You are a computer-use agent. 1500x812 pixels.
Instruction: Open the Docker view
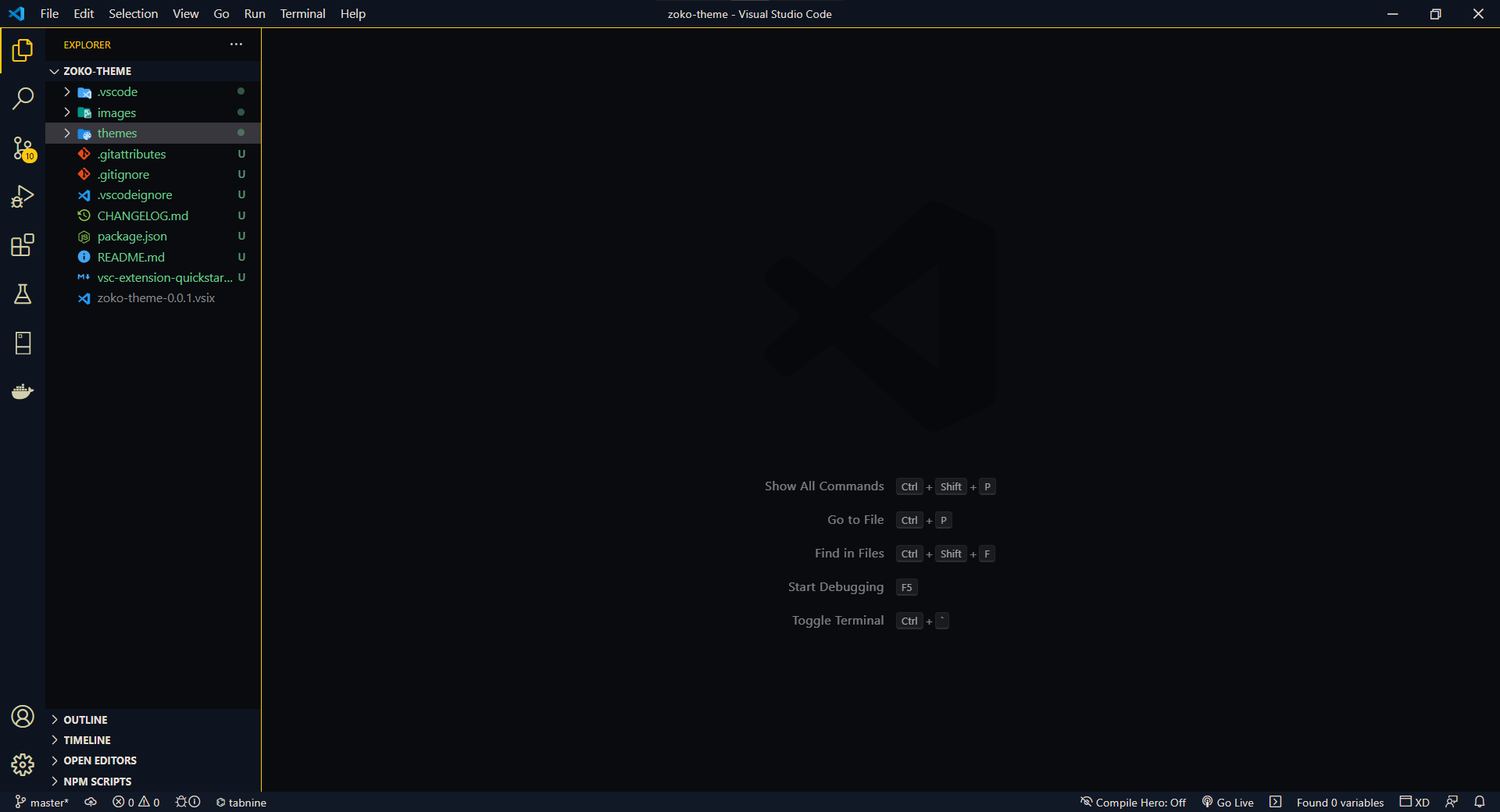(x=23, y=391)
